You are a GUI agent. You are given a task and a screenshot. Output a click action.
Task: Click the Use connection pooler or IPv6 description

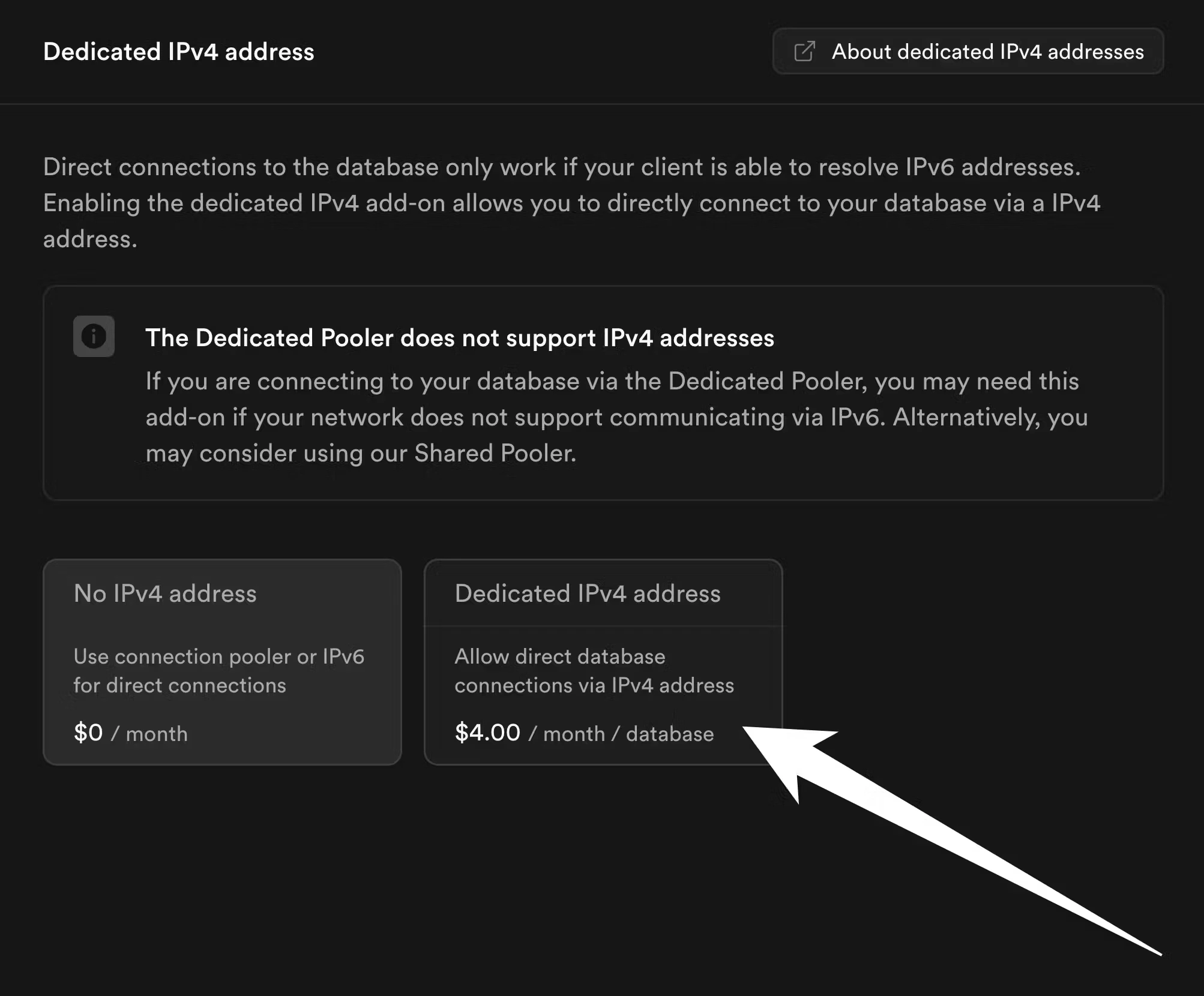click(220, 671)
